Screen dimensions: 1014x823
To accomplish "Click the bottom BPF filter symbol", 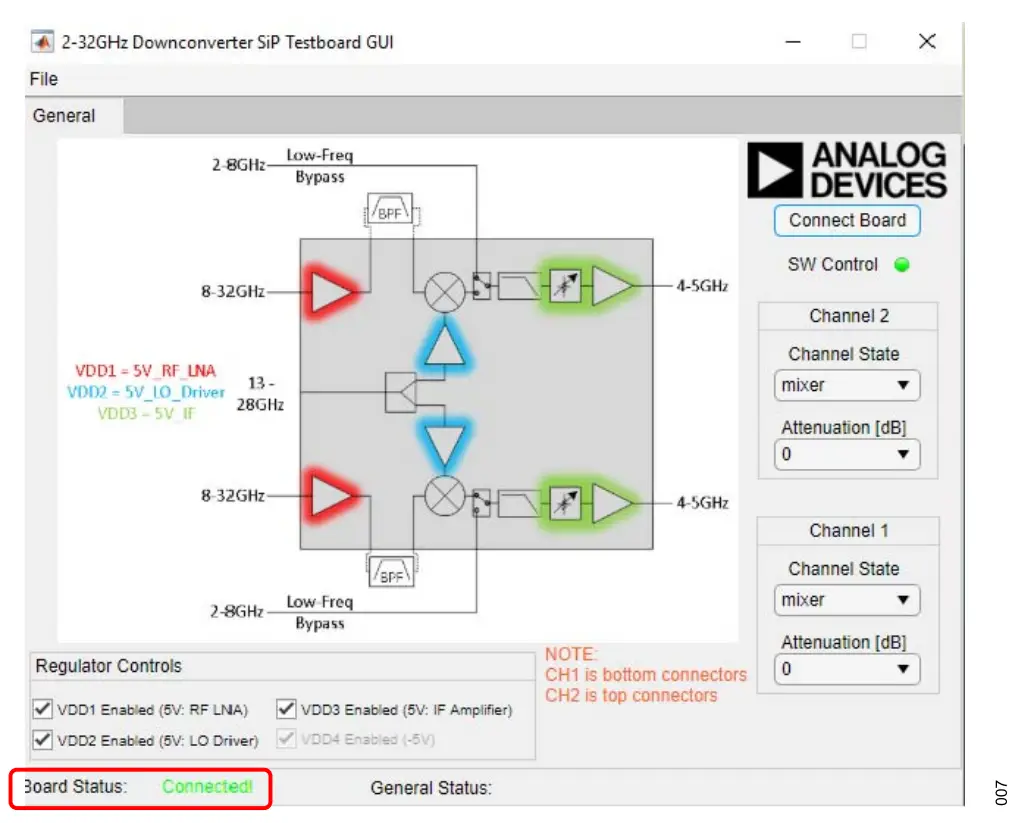I will click(391, 573).
